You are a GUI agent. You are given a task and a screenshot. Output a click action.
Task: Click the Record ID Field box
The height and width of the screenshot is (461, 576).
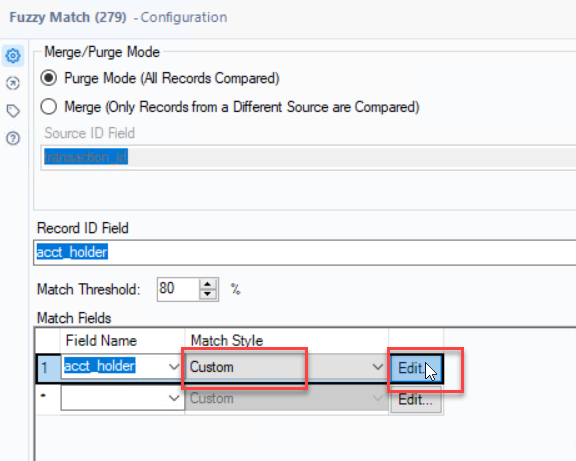(x=305, y=252)
